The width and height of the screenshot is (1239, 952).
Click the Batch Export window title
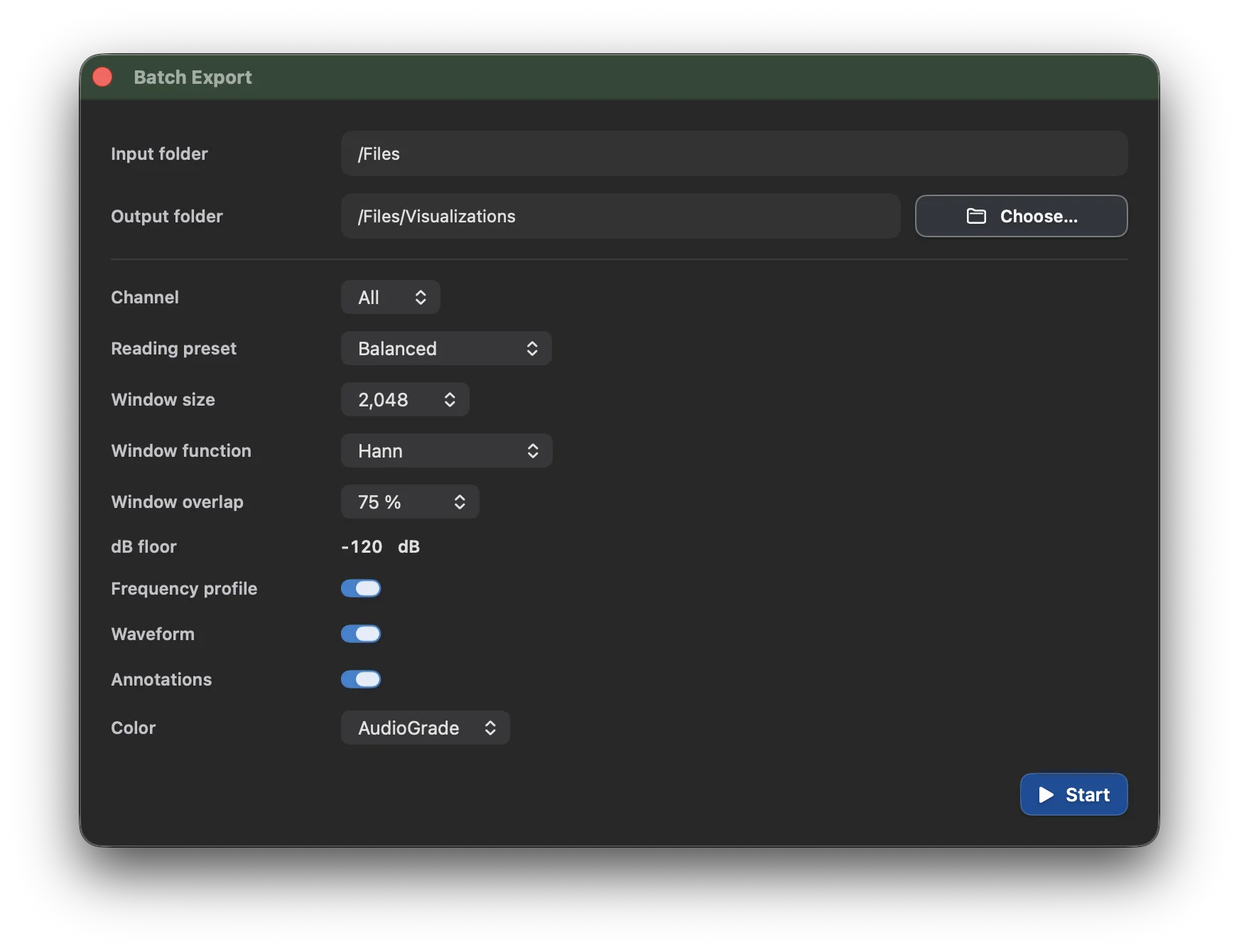pyautogui.click(x=193, y=77)
